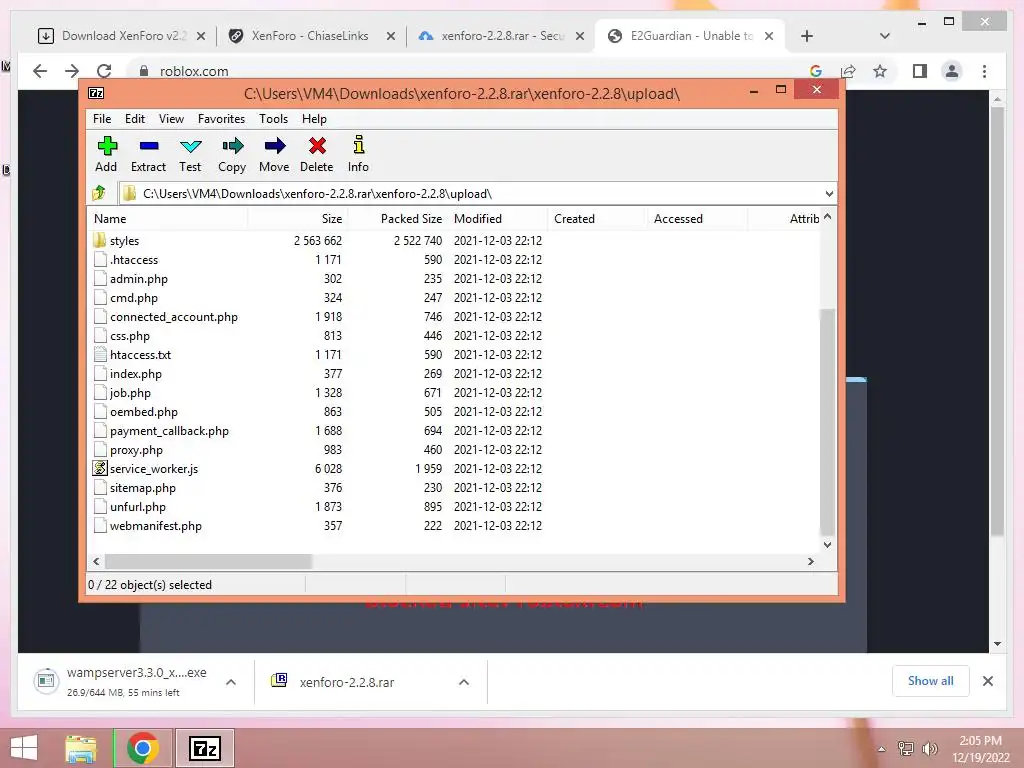Click the share page icon in Chrome
Viewport: 1024px width, 768px height.
tap(848, 71)
